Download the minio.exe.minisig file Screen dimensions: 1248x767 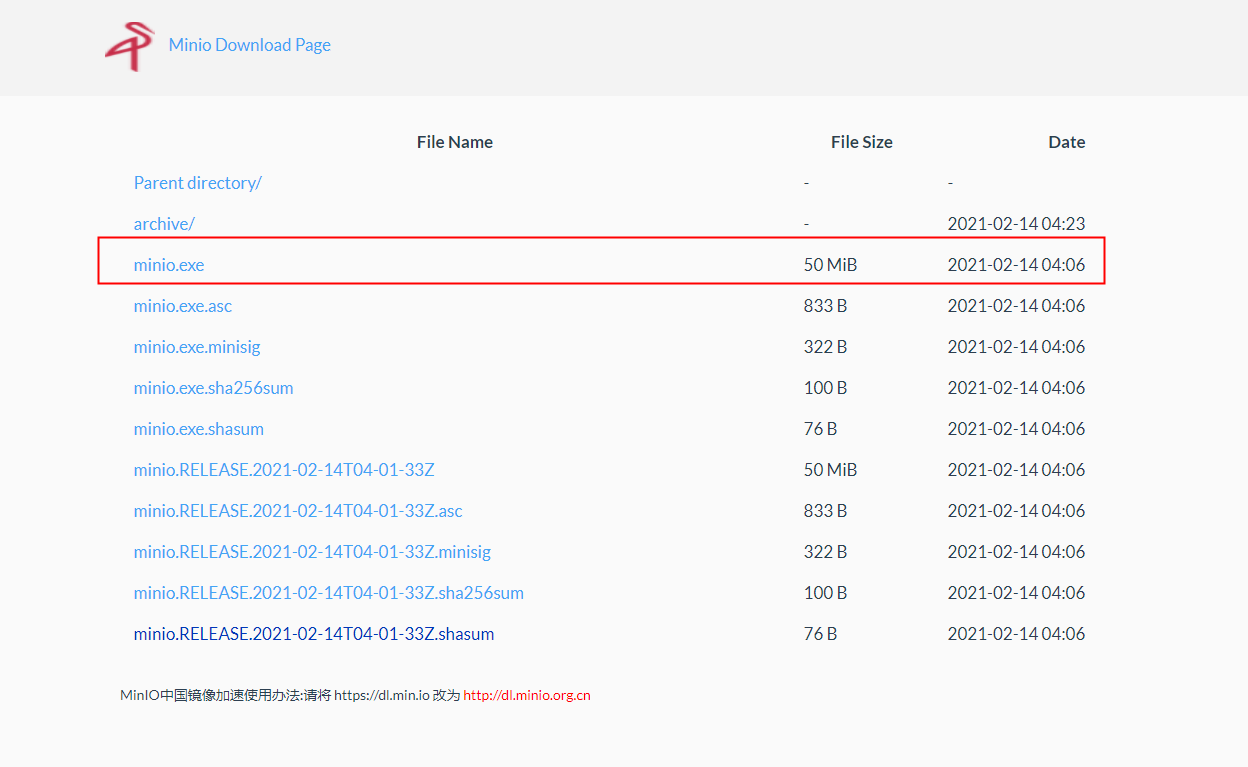pos(197,346)
